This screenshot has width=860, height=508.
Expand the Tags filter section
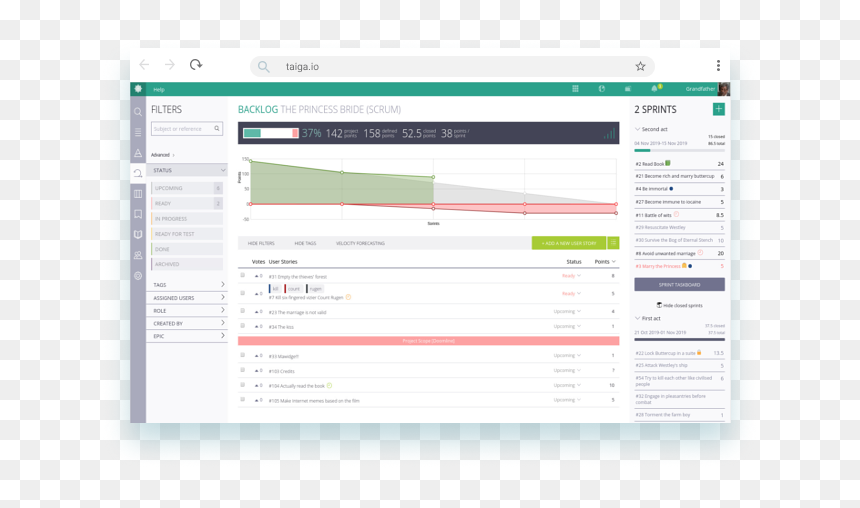coord(186,285)
